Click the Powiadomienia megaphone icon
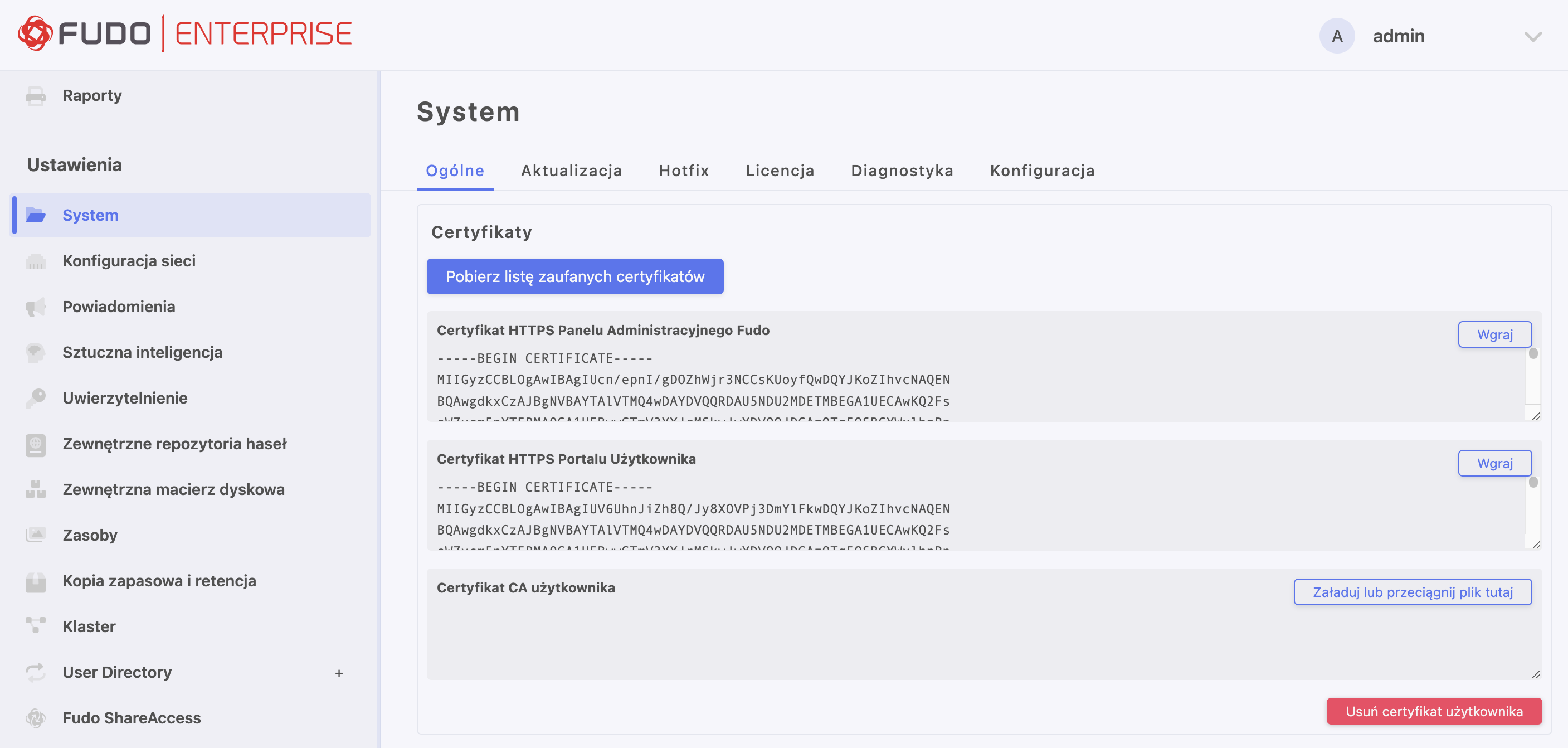The height and width of the screenshot is (748, 1568). pos(35,307)
